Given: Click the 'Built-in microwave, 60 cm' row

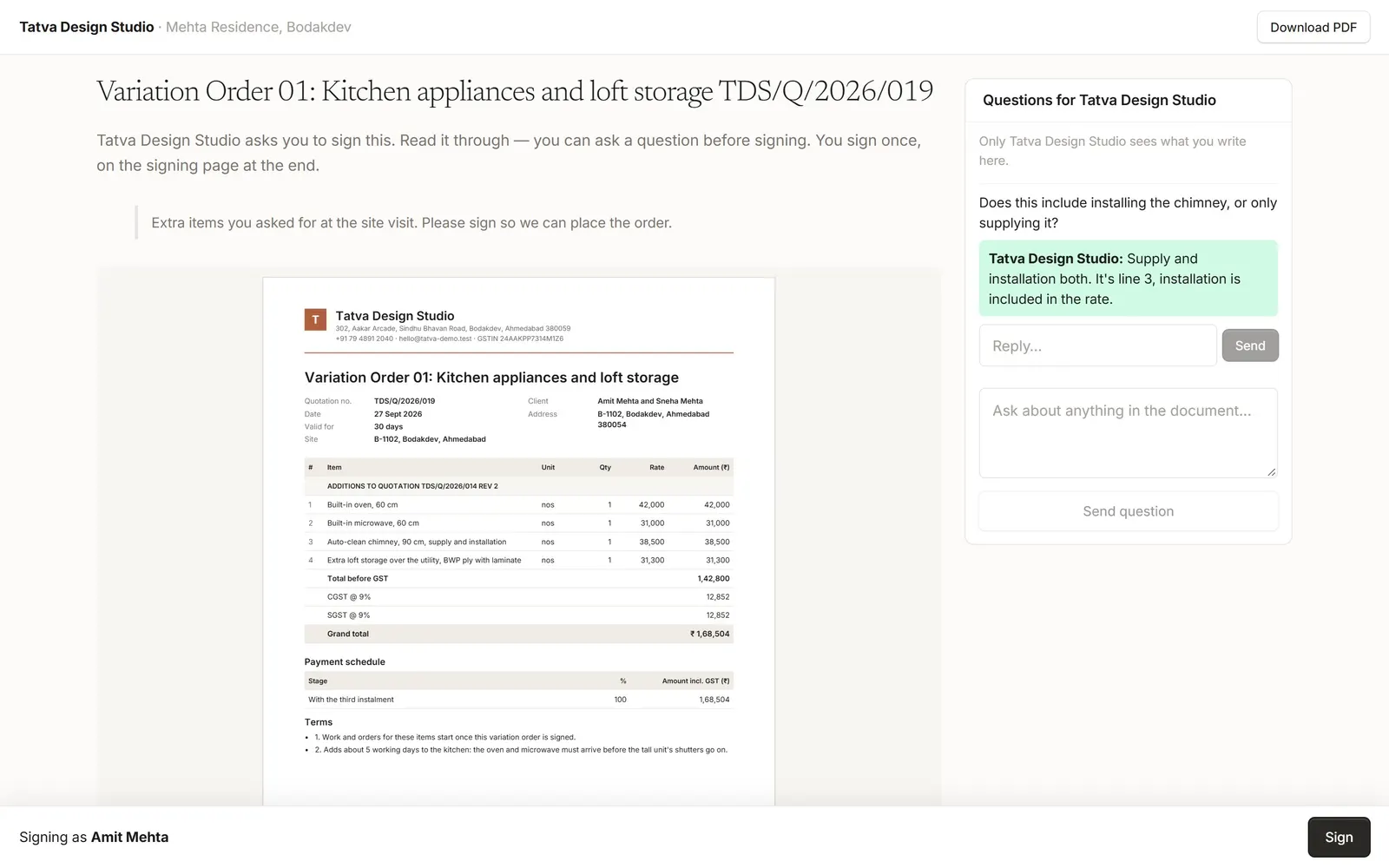Looking at the screenshot, I should coord(518,523).
